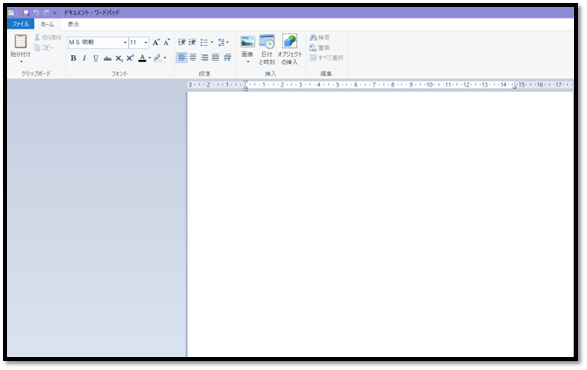Click コピー in the clipboard group
The height and width of the screenshot is (370, 587).
coord(44,48)
